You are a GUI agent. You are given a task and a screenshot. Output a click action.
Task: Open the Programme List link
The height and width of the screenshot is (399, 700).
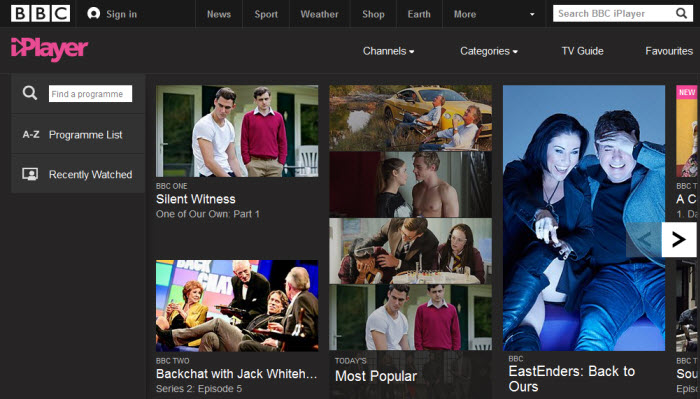pos(85,134)
